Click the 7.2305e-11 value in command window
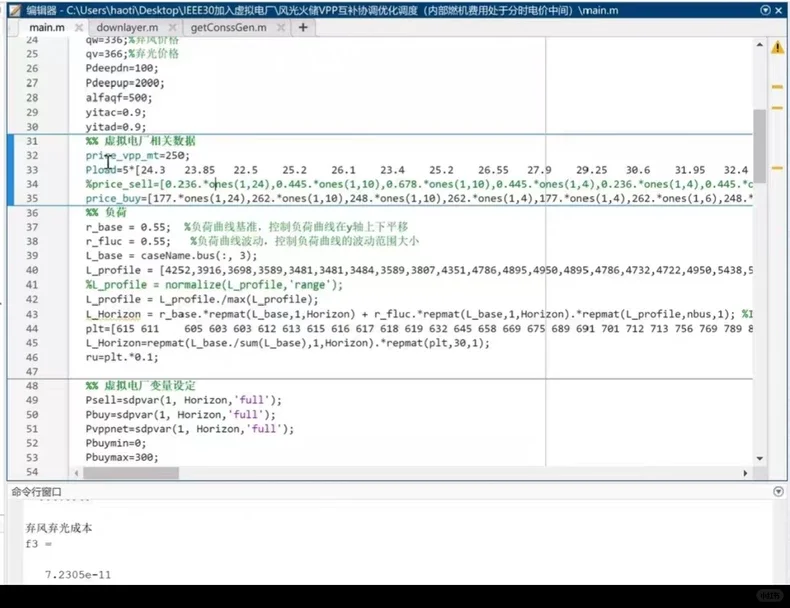This screenshot has width=790, height=608. 78,575
